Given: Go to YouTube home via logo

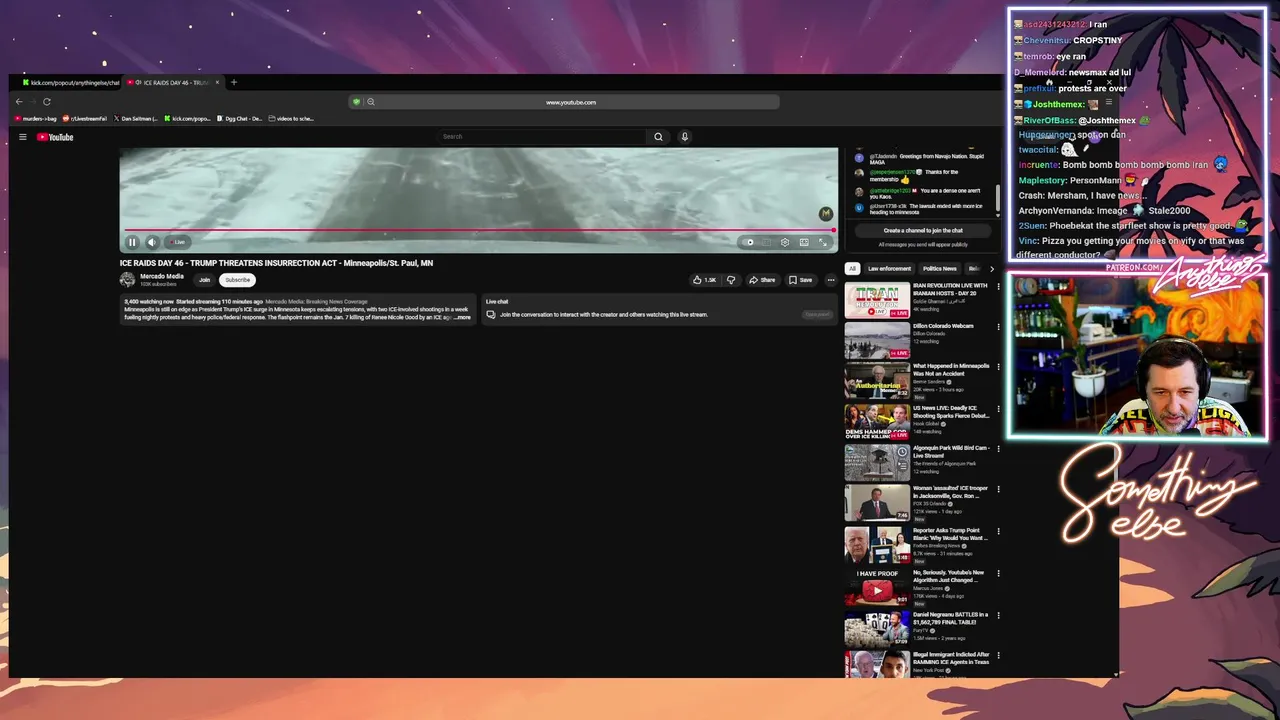Looking at the screenshot, I should 55,137.
